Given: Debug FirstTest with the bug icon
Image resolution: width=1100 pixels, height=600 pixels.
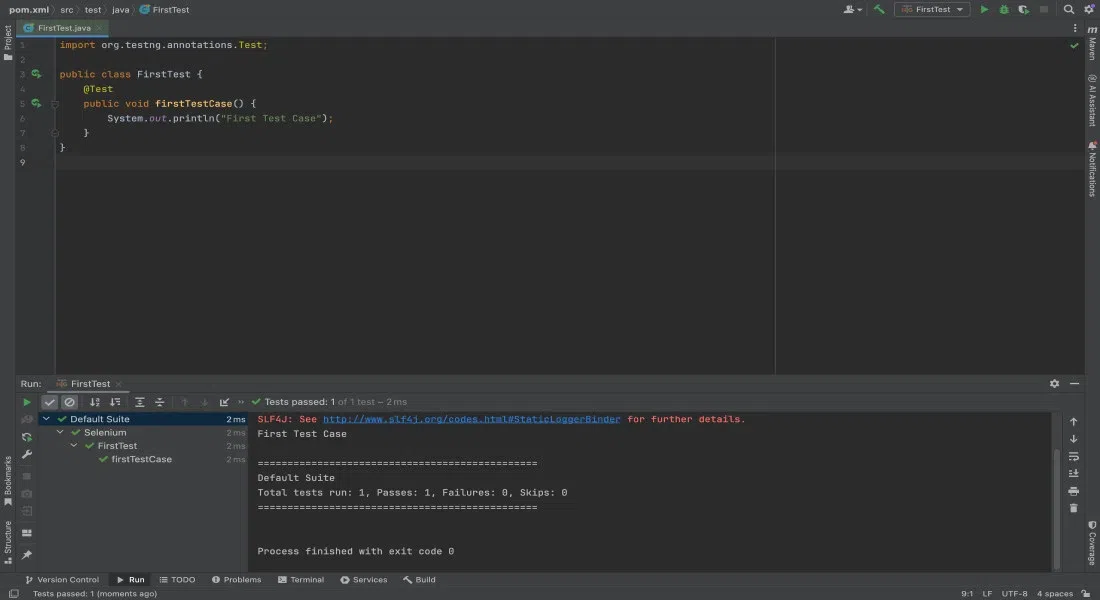Looking at the screenshot, I should 1004,9.
